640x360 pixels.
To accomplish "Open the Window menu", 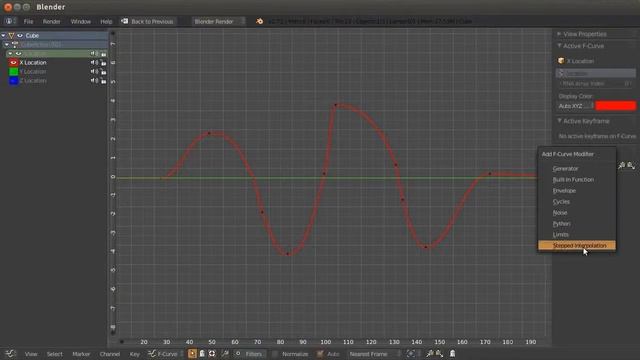I will tap(80, 21).
